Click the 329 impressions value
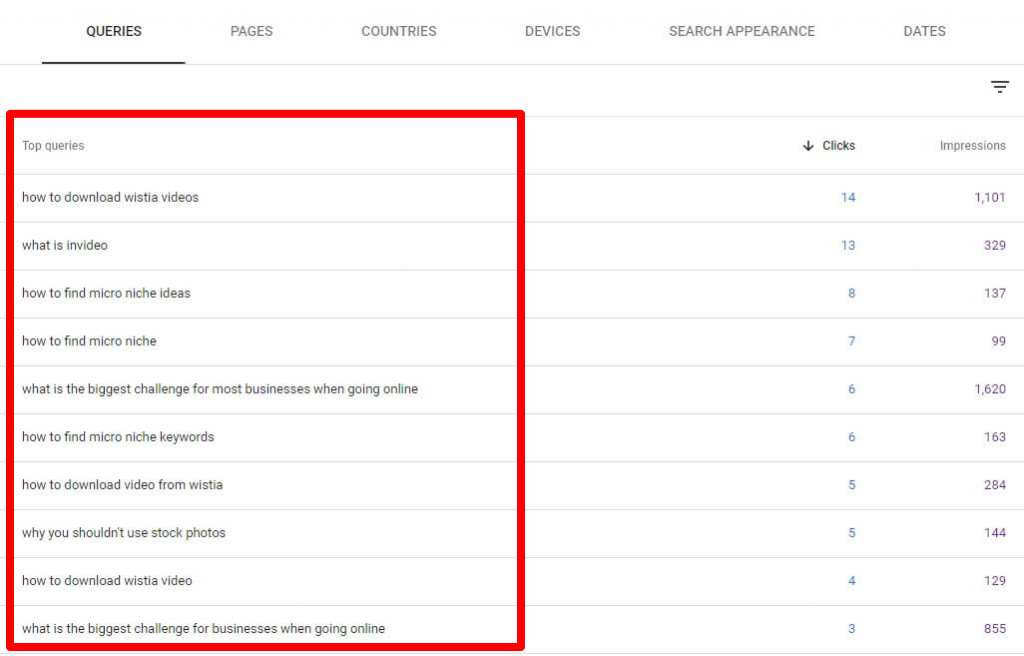 tap(995, 245)
